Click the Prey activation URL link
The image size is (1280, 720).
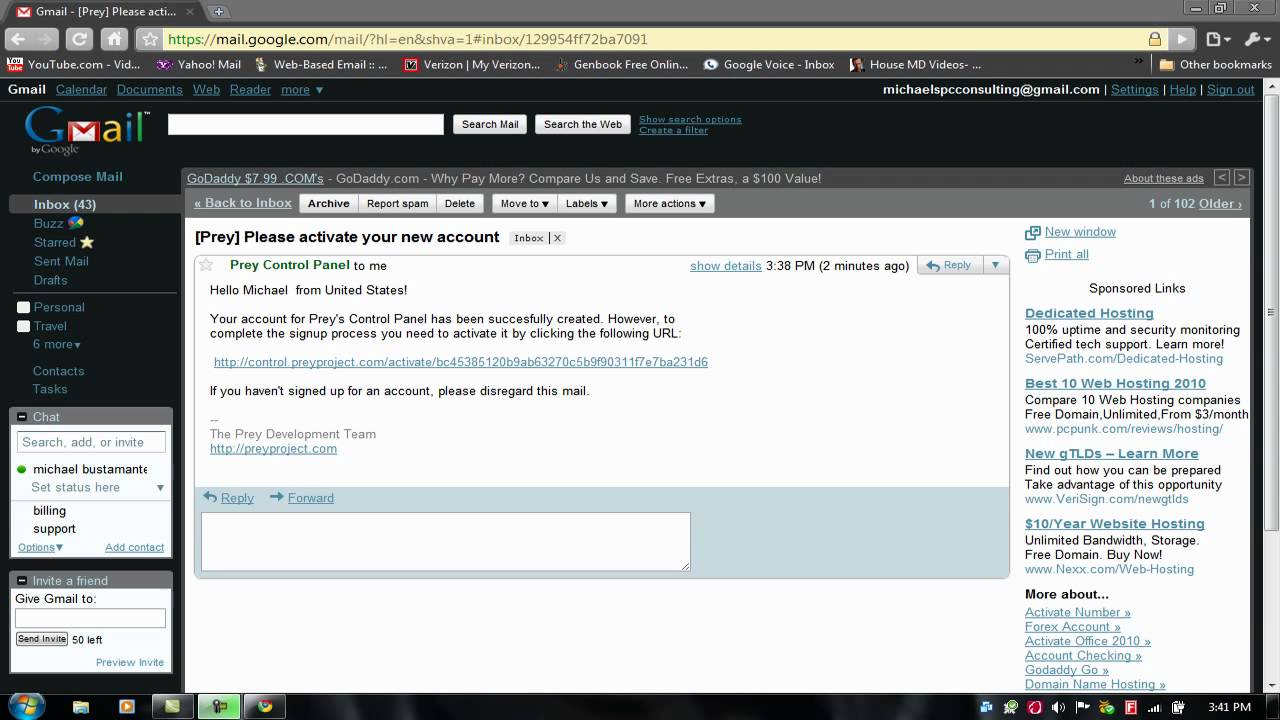461,362
